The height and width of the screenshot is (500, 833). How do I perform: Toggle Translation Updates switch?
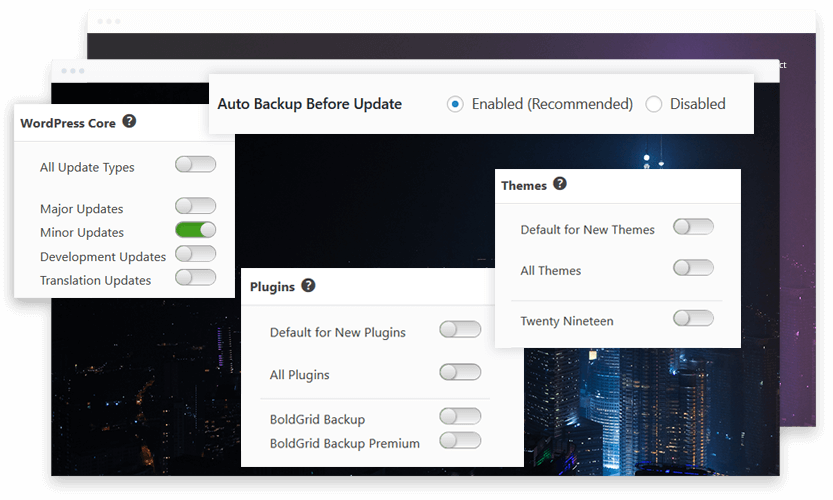(x=195, y=278)
